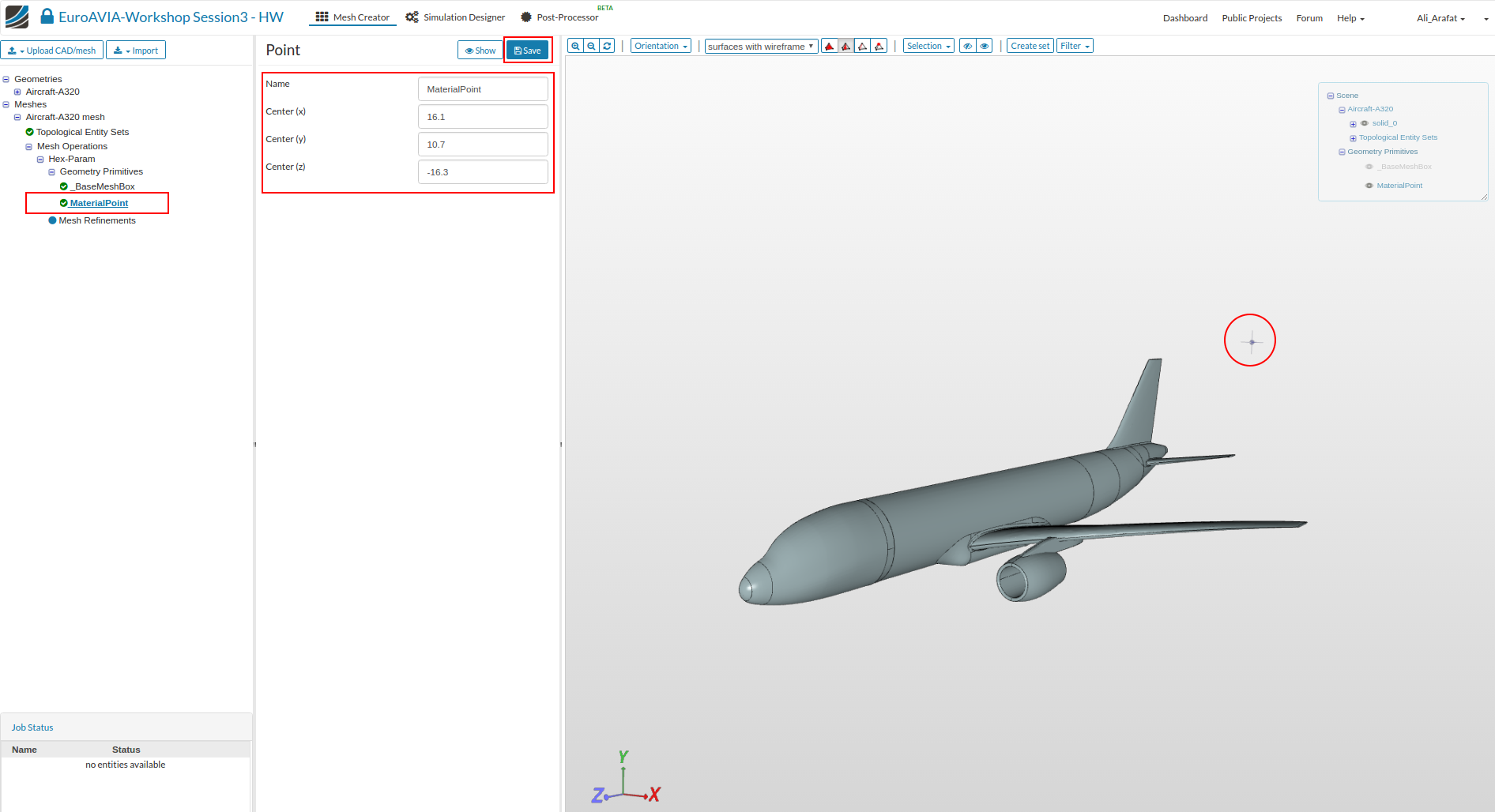The image size is (1495, 812).
Task: Click the EuroAVIA-Workshop Session3 - HW project title
Action: click(x=171, y=17)
